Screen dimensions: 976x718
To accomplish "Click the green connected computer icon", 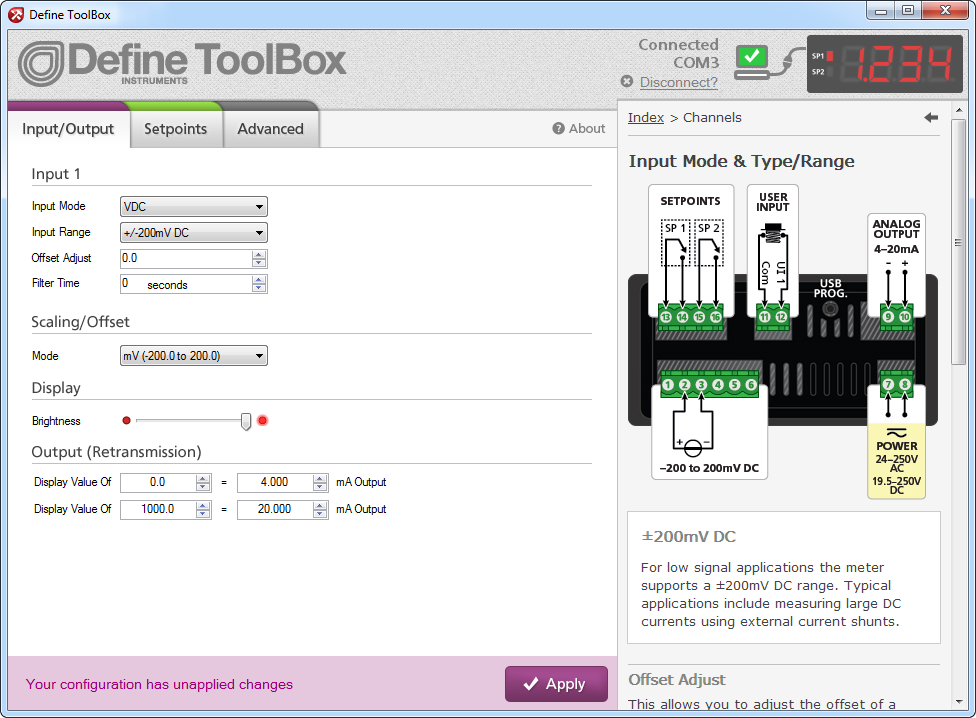I will pos(751,62).
